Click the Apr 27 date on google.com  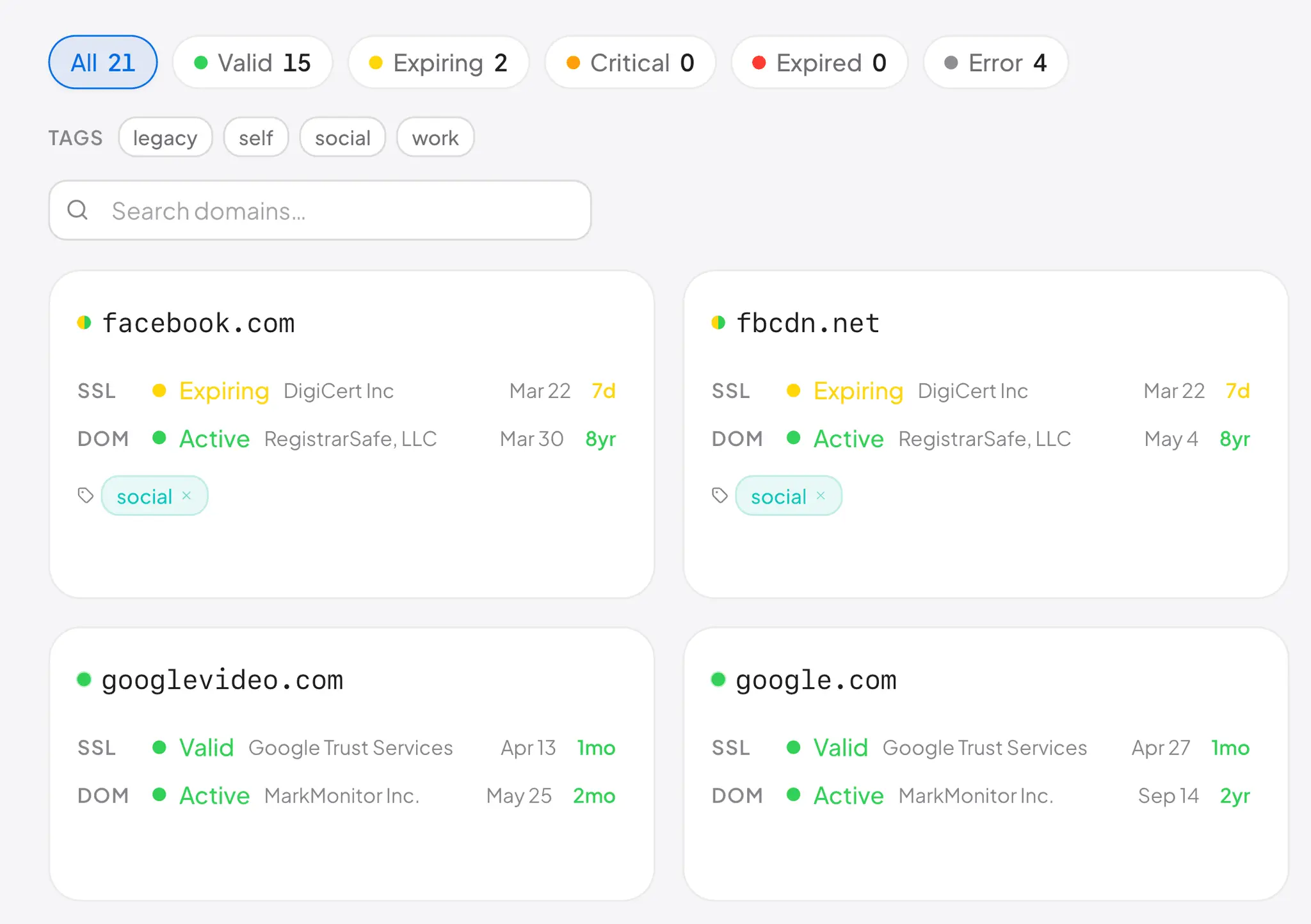pos(1161,747)
